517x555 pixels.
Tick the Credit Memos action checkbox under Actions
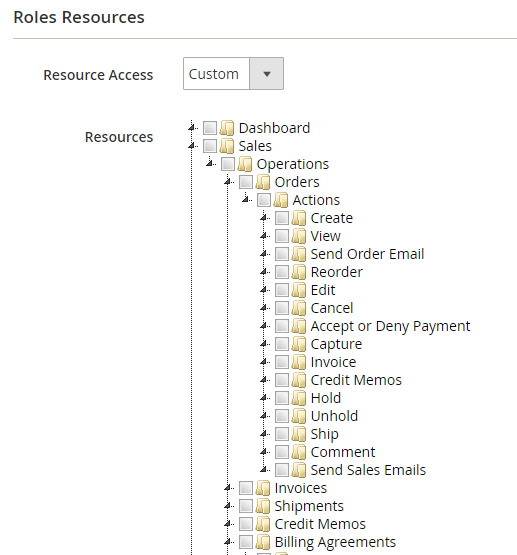tap(282, 380)
